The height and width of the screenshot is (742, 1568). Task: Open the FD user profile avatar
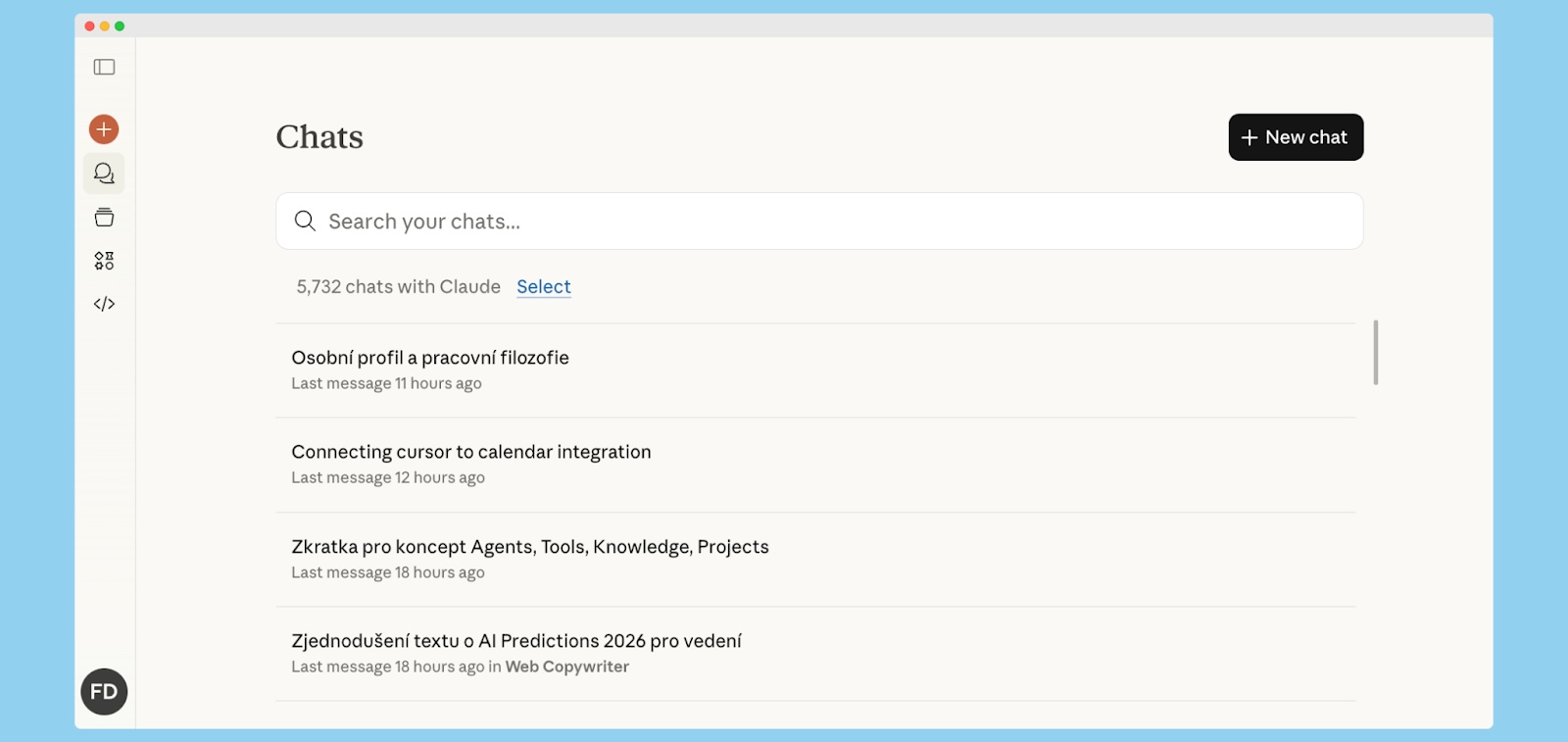click(x=104, y=692)
